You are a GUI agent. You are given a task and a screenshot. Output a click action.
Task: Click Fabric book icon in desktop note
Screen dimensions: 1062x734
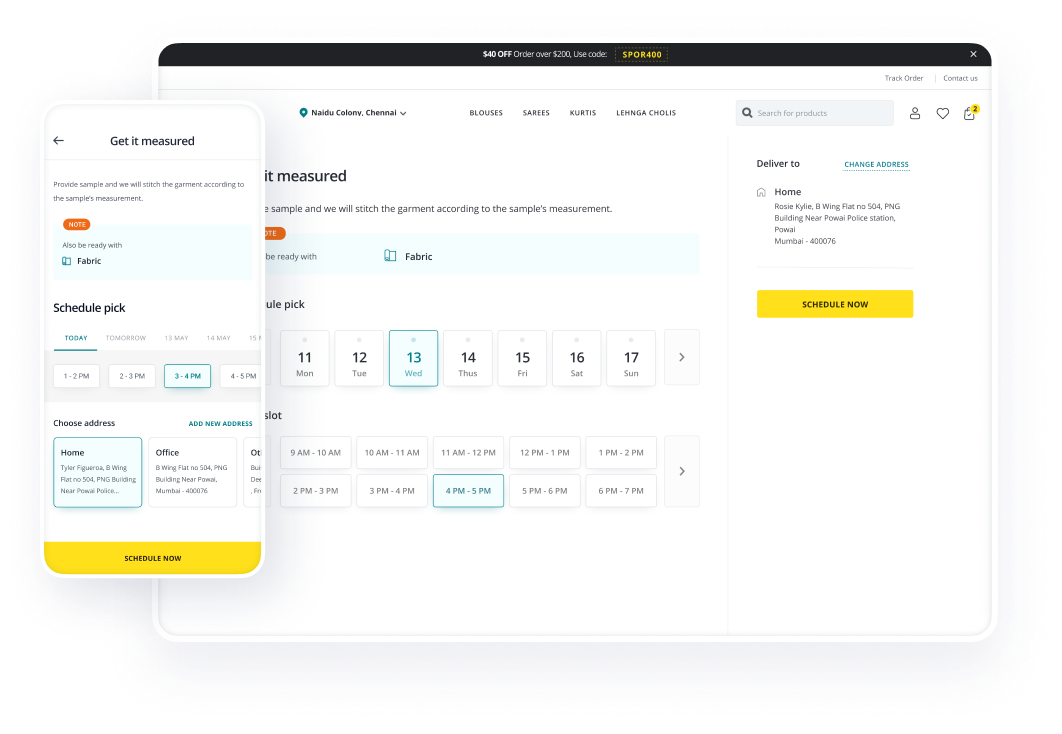[x=390, y=256]
